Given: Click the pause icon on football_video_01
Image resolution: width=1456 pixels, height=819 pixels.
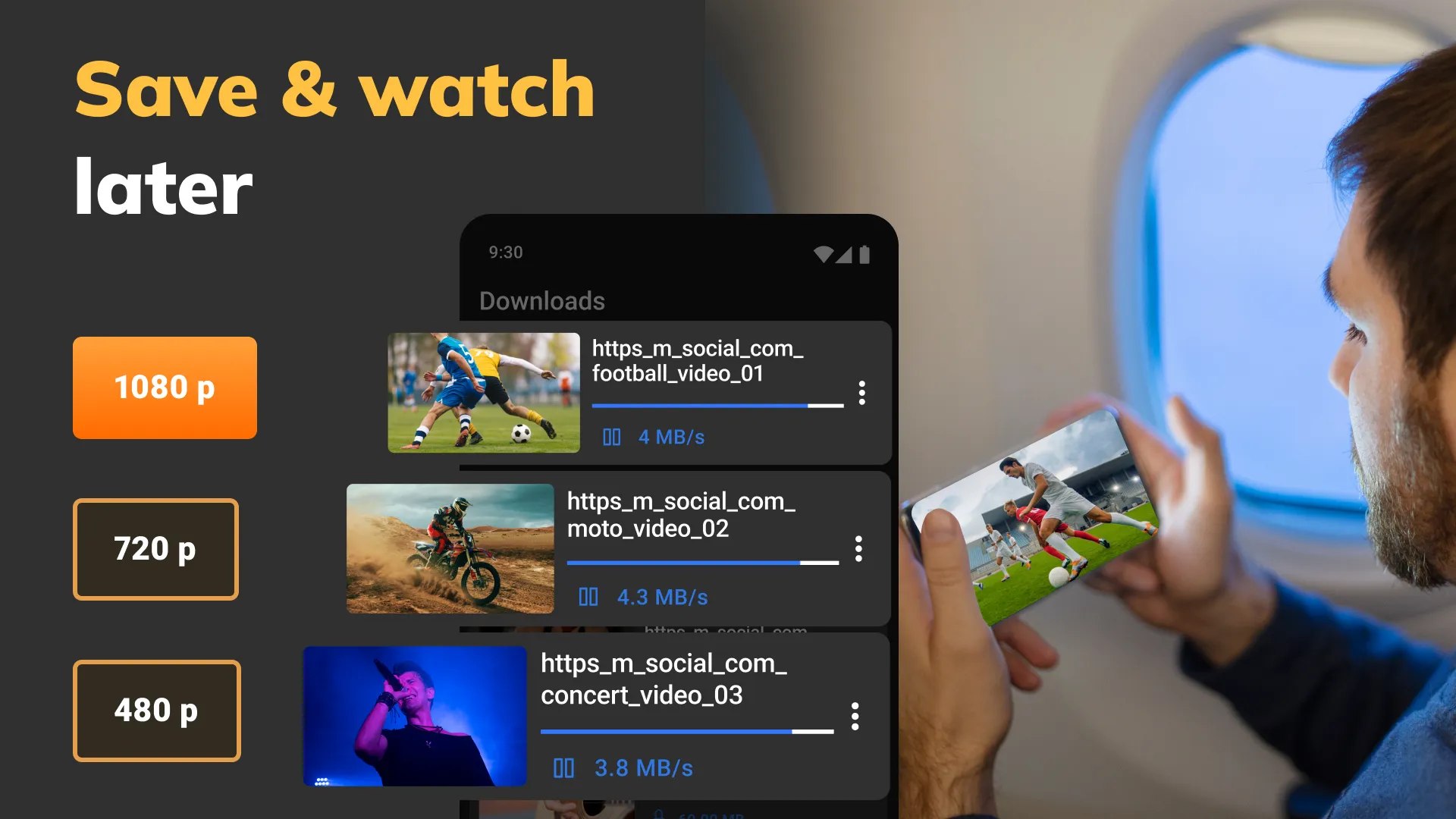Looking at the screenshot, I should coord(611,435).
